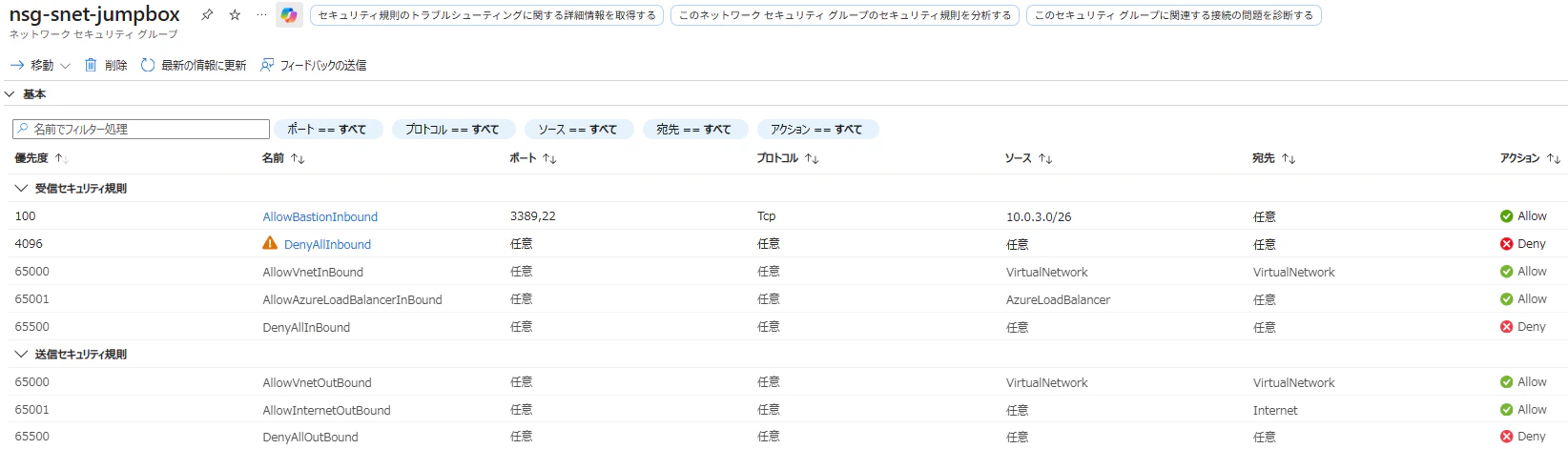Click the Allow icon for AllowInternetOutBound

[1507, 410]
